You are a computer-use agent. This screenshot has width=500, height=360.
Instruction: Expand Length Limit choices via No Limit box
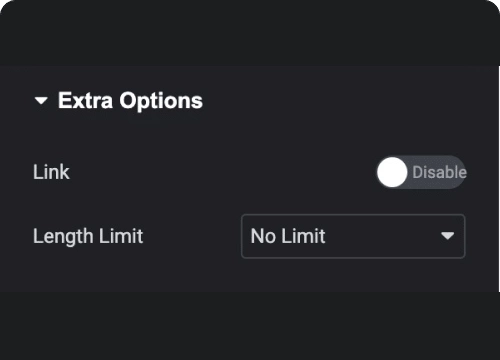tap(353, 236)
